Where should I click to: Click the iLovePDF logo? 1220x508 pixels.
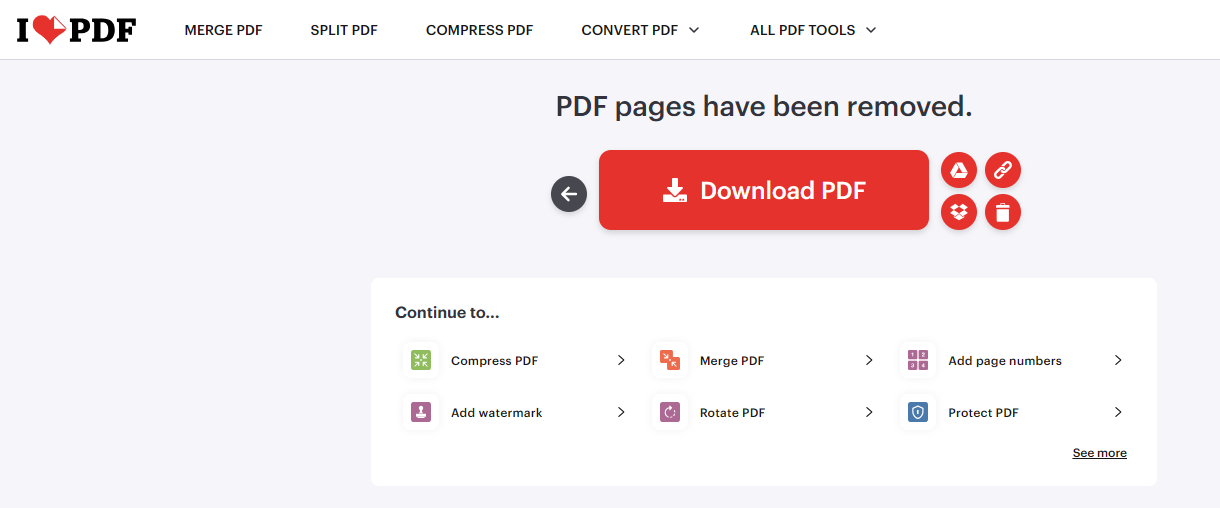pos(77,30)
